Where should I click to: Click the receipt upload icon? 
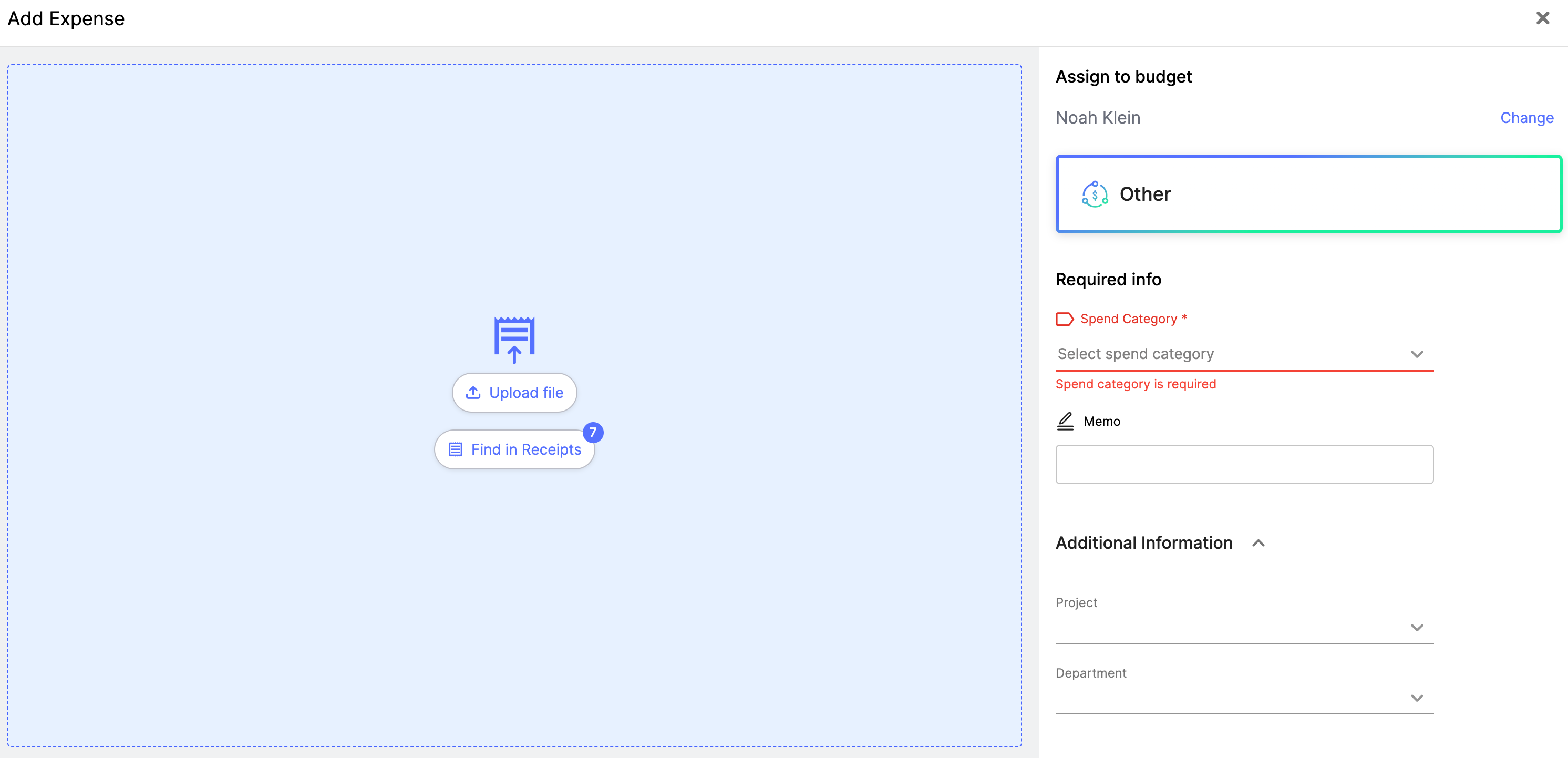pos(514,339)
